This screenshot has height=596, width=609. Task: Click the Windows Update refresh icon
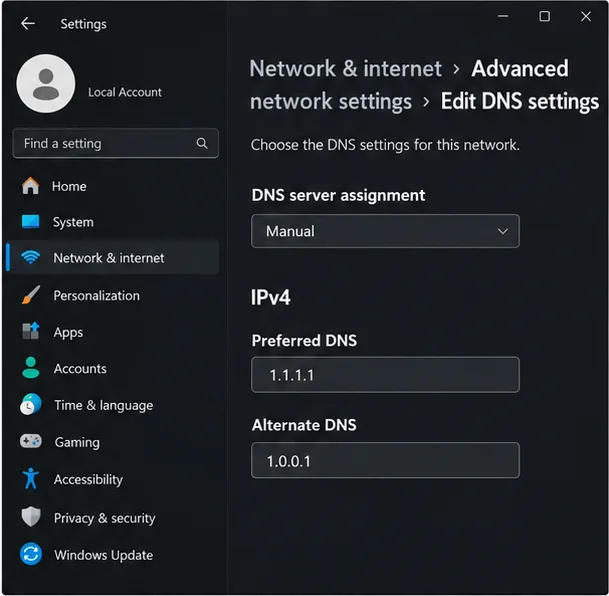pos(31,554)
